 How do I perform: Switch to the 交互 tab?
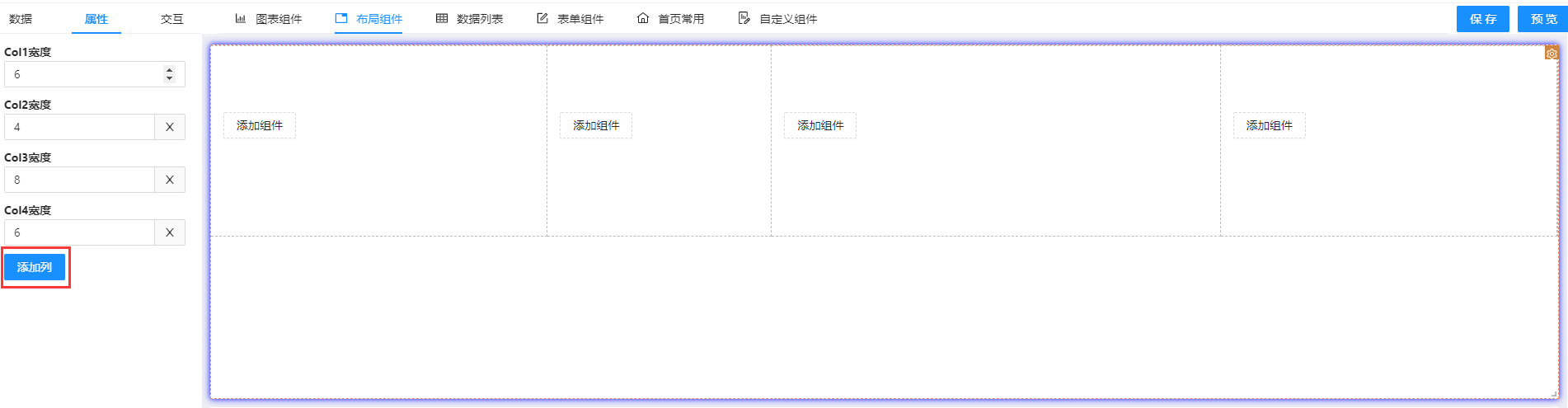click(171, 18)
